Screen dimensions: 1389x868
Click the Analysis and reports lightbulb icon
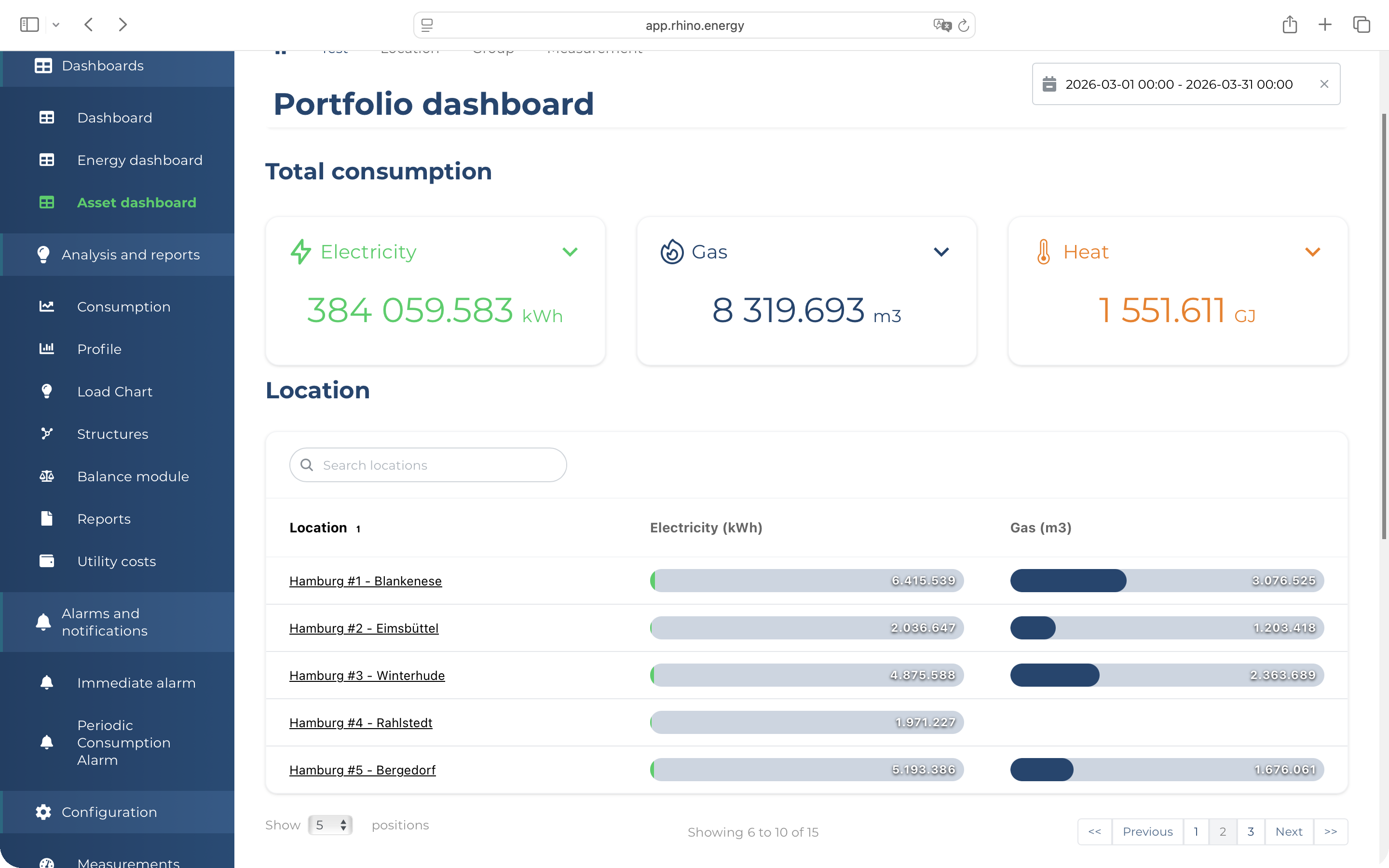point(43,254)
